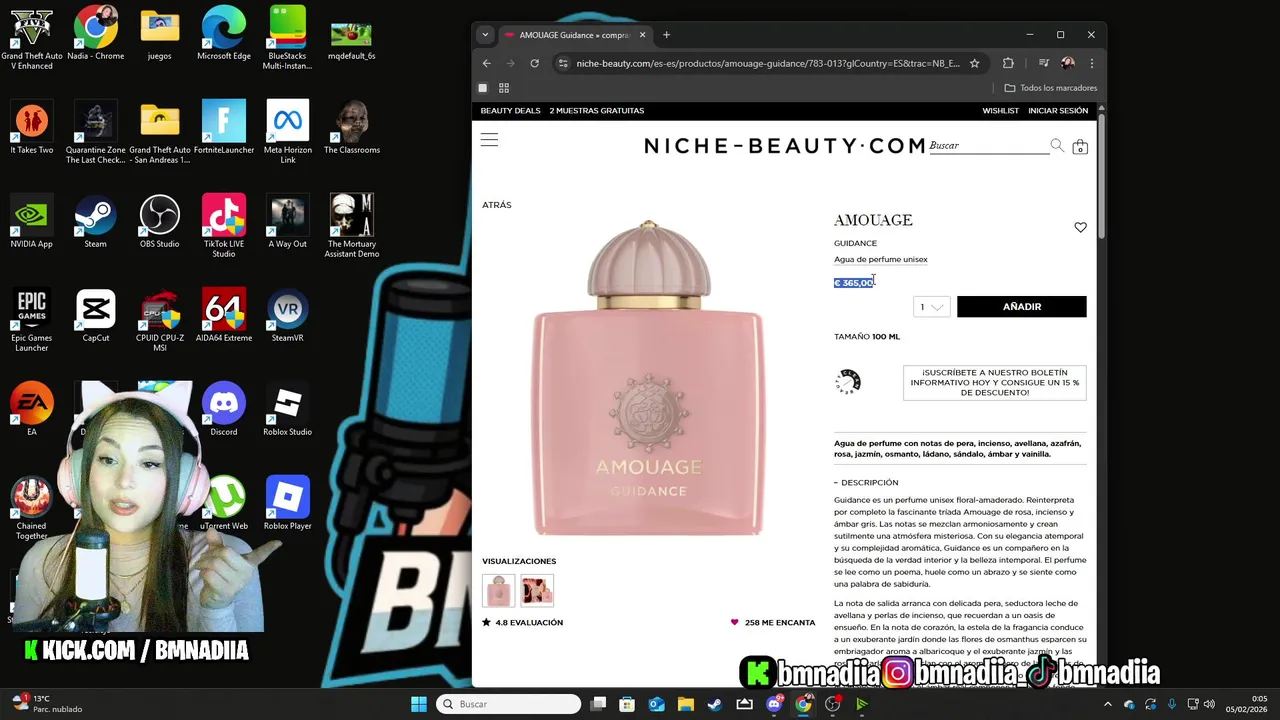Viewport: 1280px width, 720px height.
Task: Open the juegos folder on desktop
Action: (159, 33)
